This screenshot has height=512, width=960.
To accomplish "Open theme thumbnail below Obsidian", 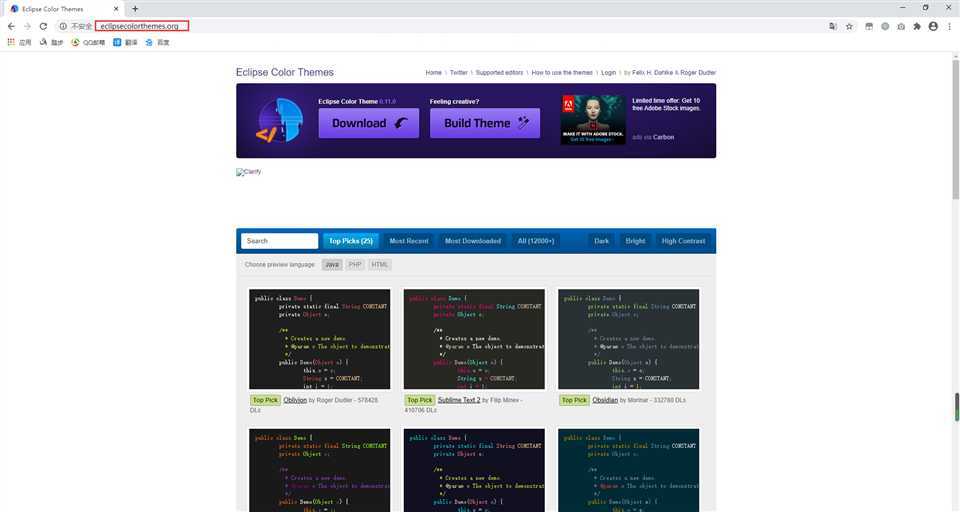I will [x=628, y=470].
